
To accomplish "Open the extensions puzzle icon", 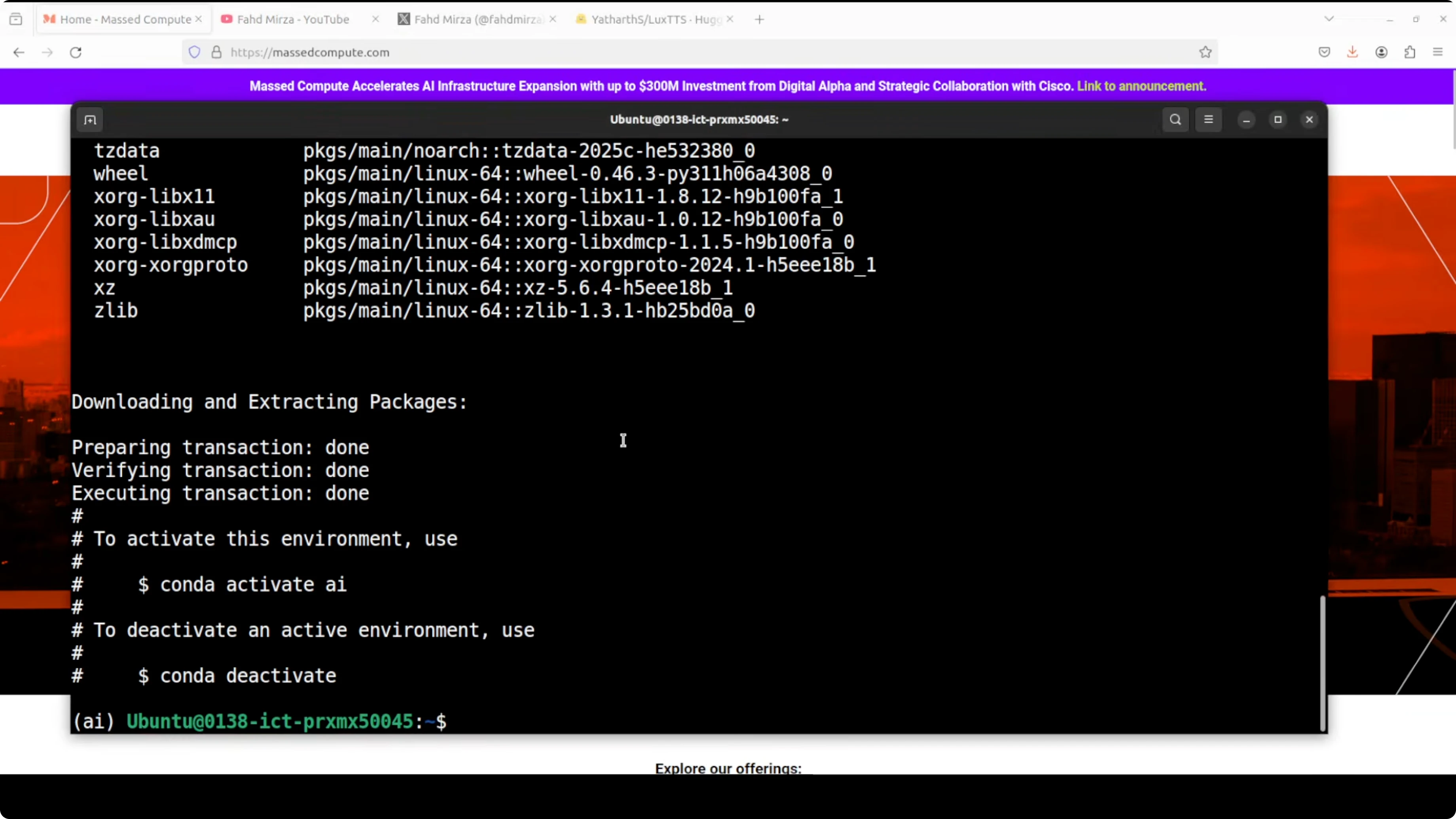I will coord(1410,52).
